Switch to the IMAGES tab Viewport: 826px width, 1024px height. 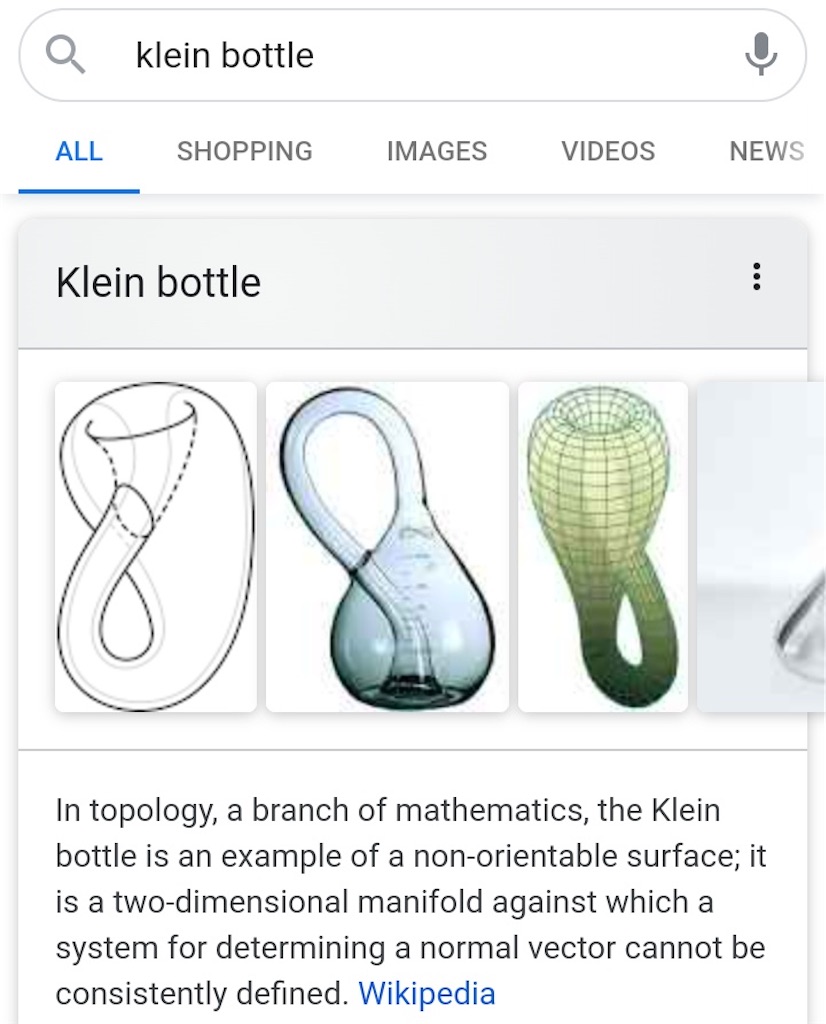click(437, 152)
